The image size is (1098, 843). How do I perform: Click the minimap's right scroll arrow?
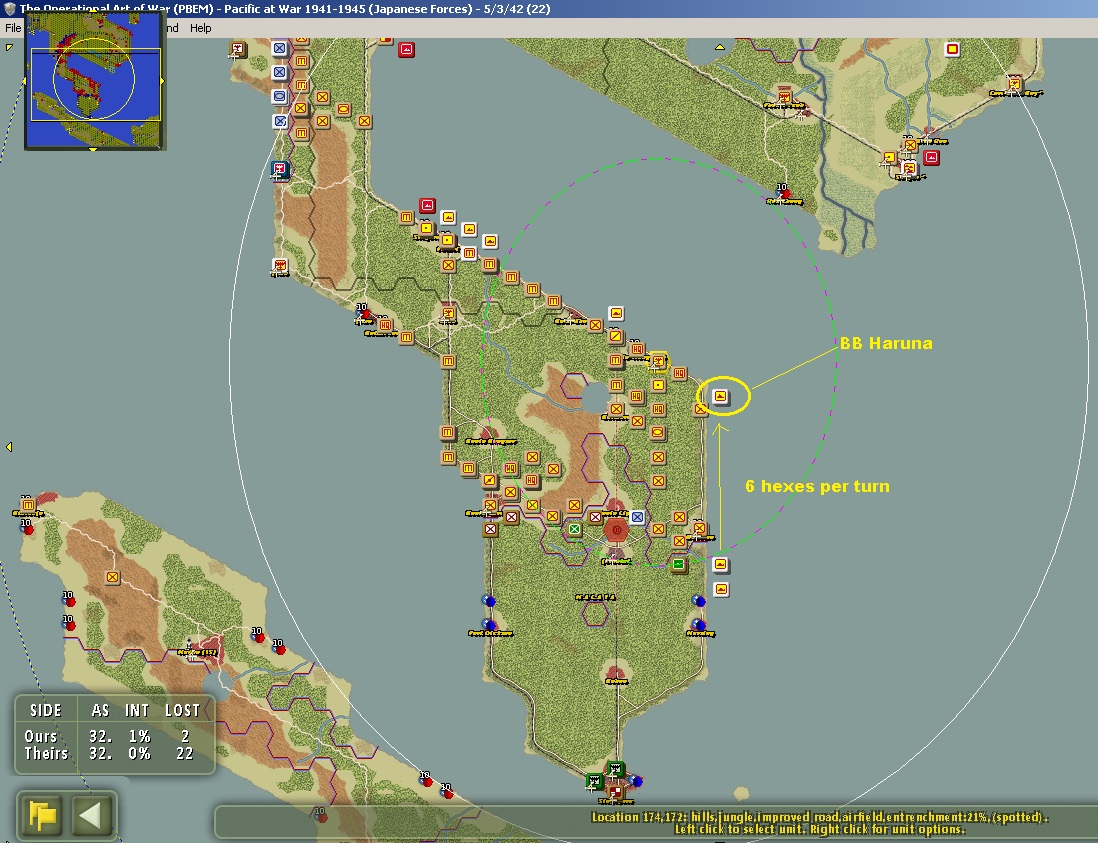click(163, 81)
